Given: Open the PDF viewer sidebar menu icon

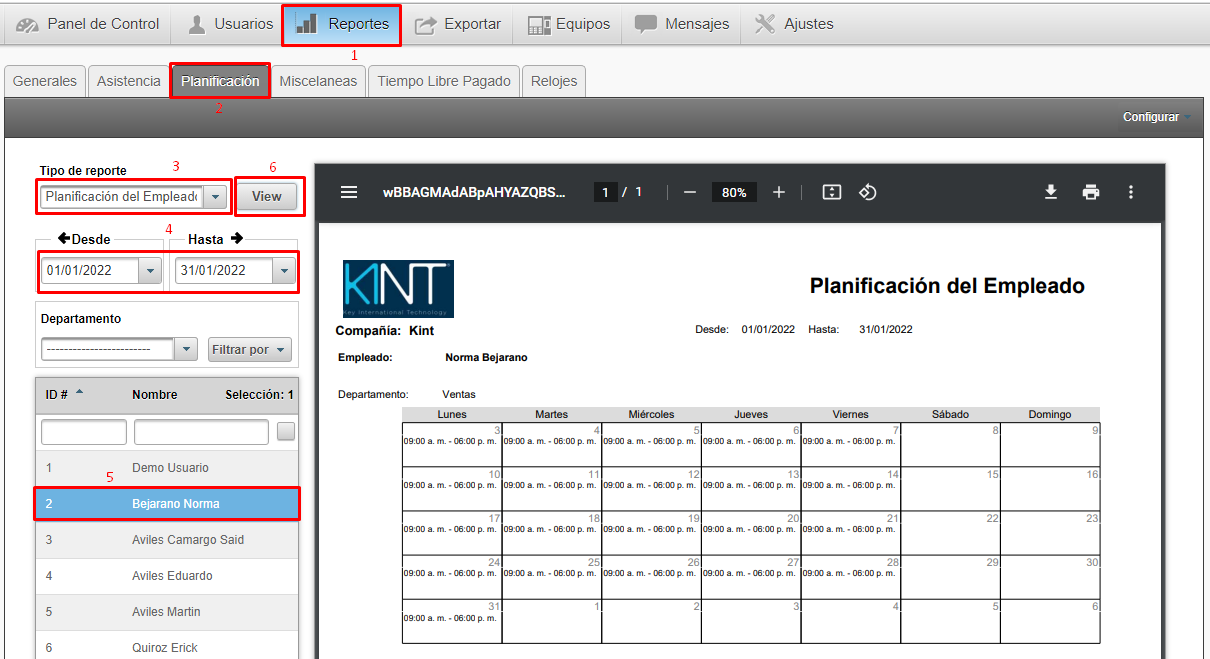Looking at the screenshot, I should 349,192.
